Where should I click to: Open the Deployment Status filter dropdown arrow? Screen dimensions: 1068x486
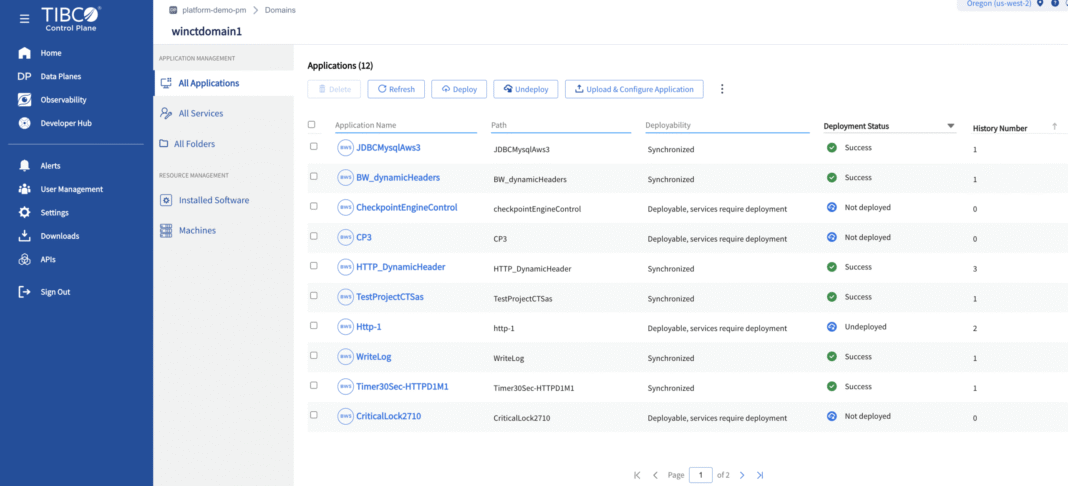pyautogui.click(x=950, y=127)
